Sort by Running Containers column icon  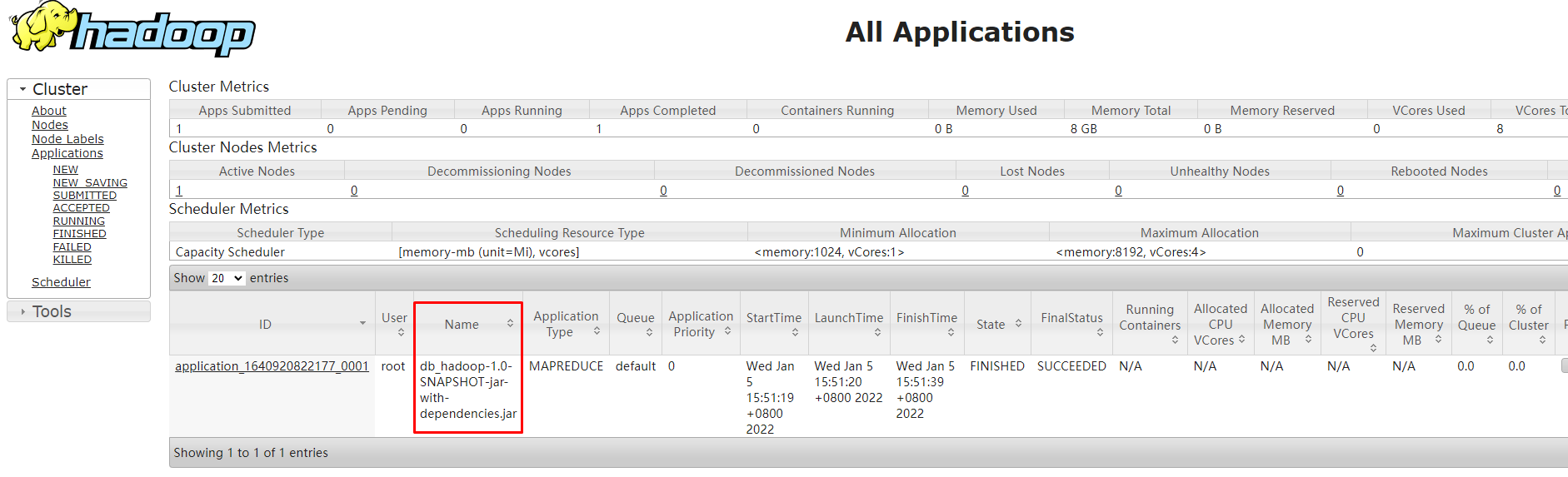pos(1175,340)
